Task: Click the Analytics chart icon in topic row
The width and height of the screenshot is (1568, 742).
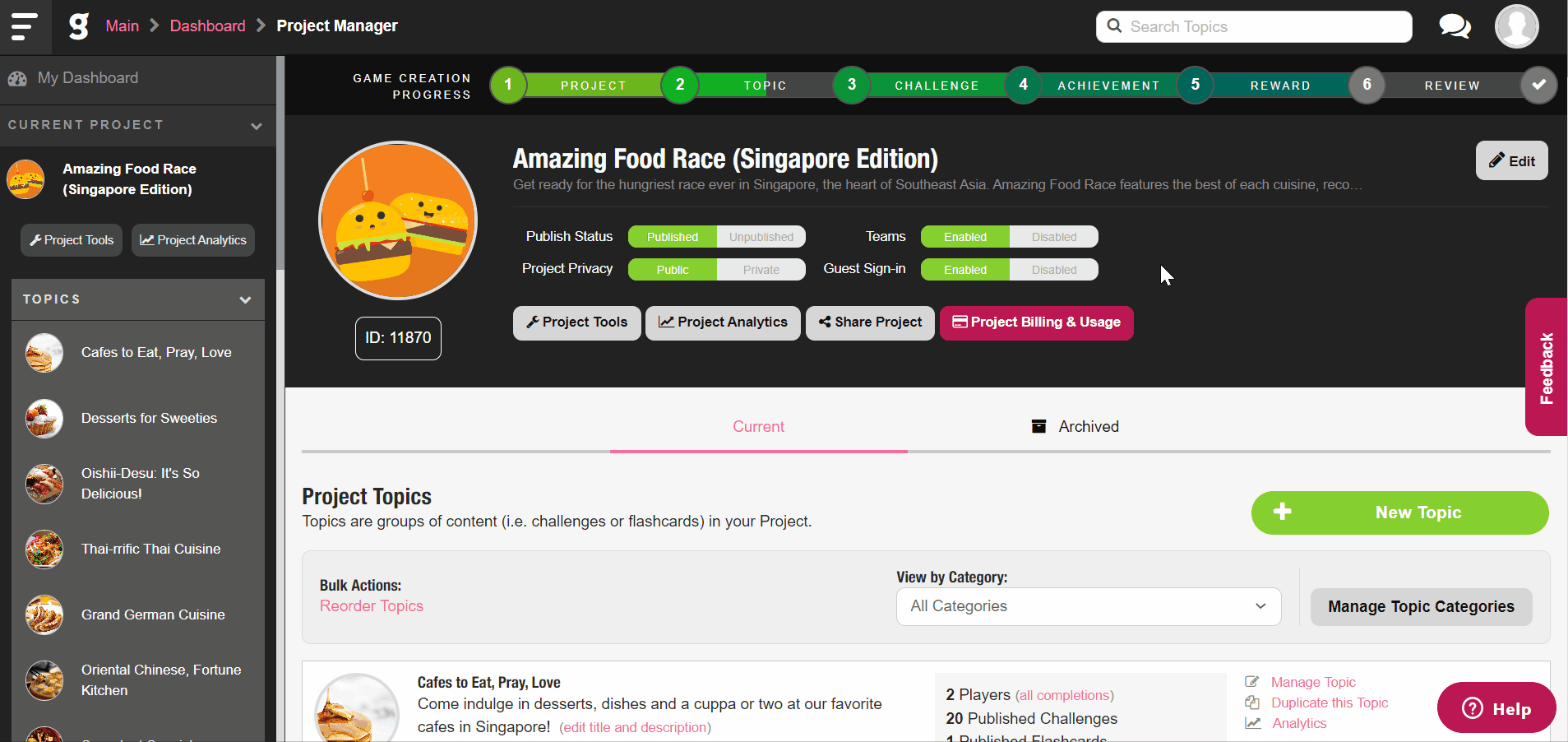Action: 1252,723
